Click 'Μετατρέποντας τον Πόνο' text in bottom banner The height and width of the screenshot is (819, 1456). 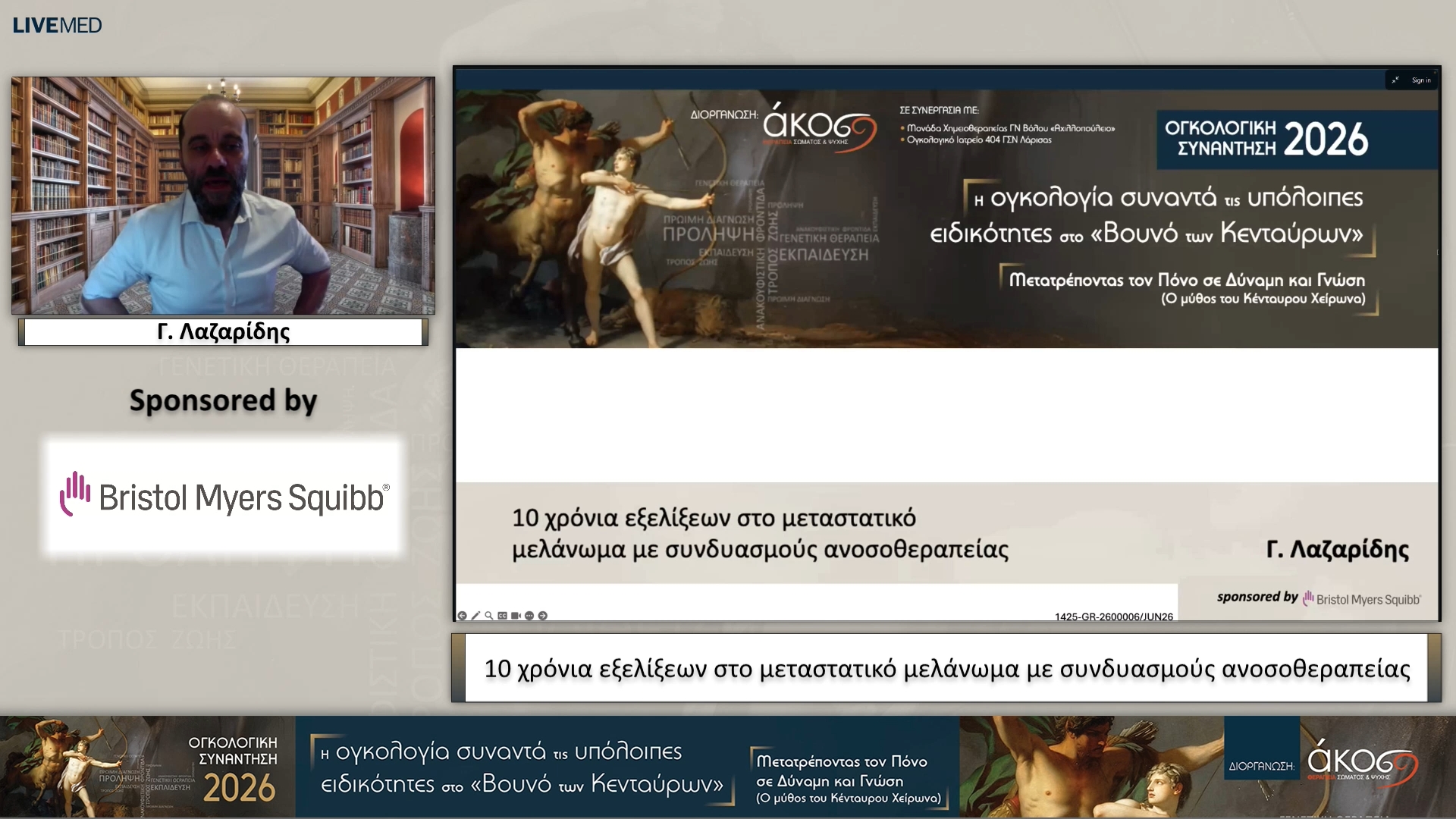click(842, 761)
